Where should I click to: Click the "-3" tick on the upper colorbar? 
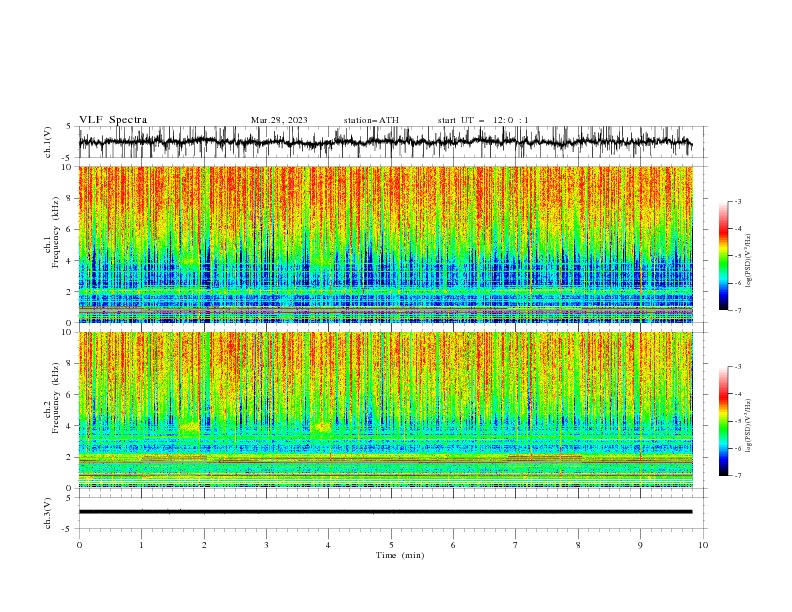pyautogui.click(x=737, y=201)
